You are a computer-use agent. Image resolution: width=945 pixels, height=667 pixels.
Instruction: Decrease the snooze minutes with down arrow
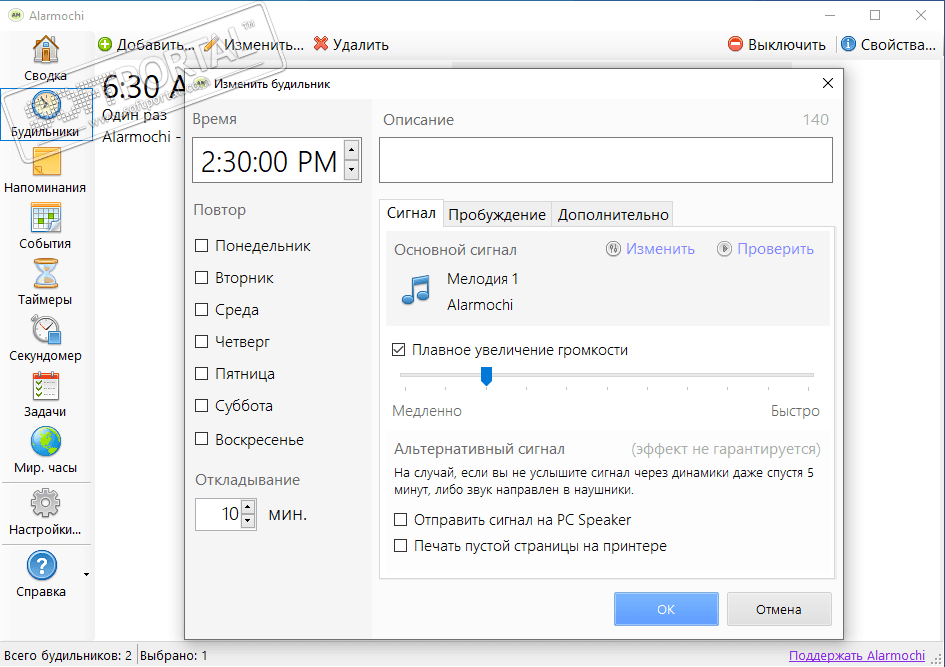(x=249, y=521)
